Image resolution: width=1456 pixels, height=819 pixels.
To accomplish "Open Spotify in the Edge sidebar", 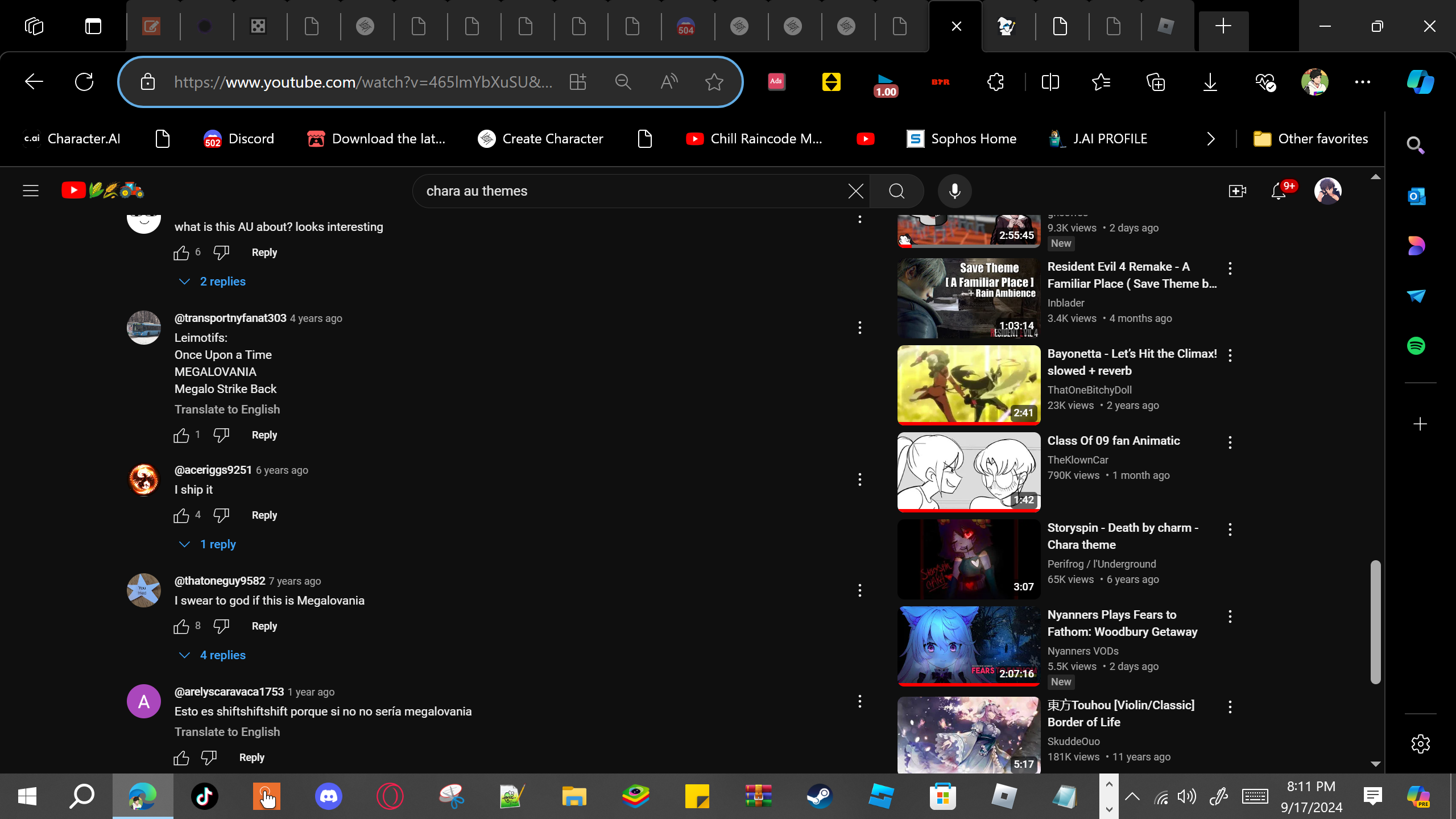I will [1416, 346].
